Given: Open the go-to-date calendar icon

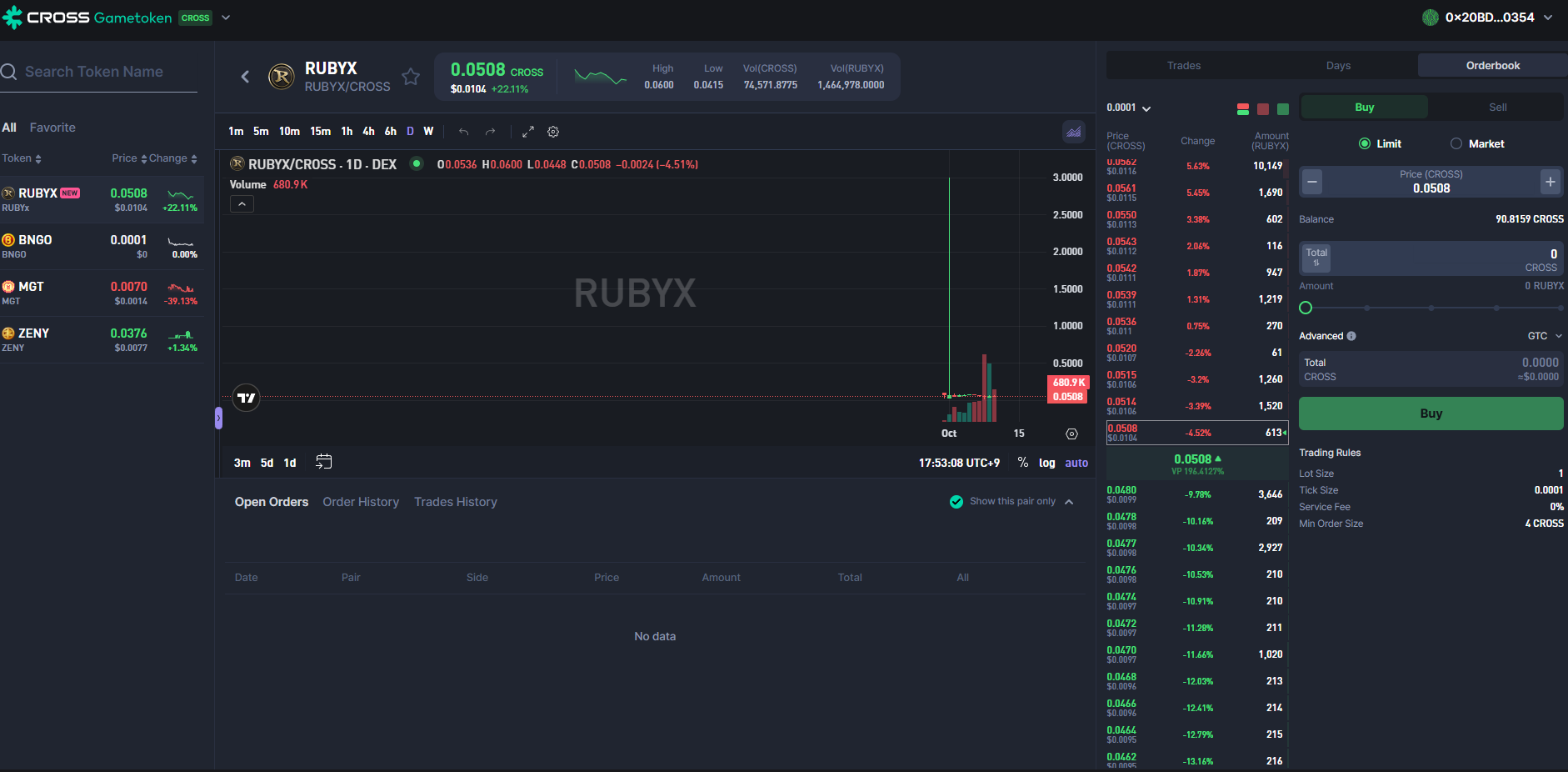Looking at the screenshot, I should point(324,462).
